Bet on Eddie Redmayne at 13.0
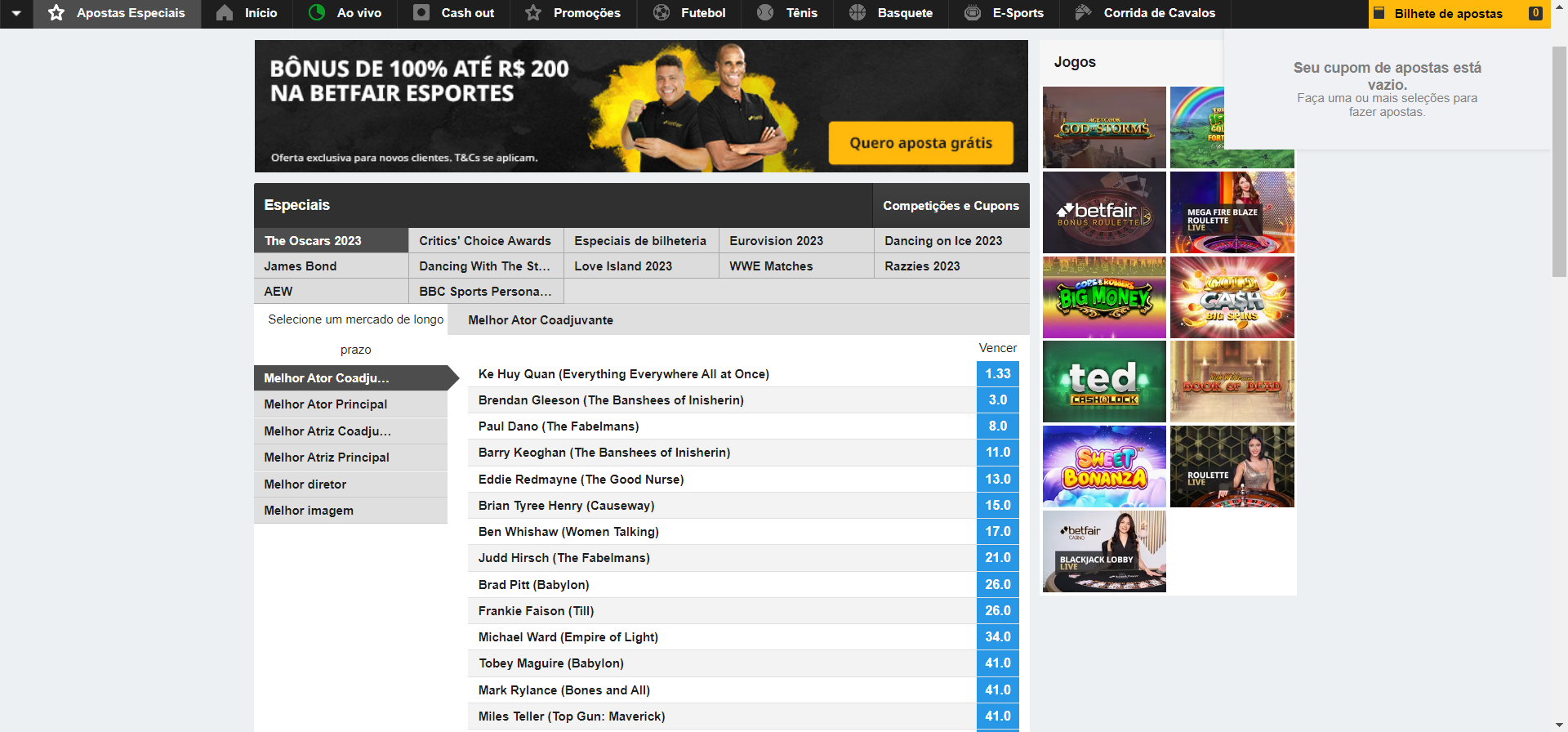 click(x=998, y=480)
